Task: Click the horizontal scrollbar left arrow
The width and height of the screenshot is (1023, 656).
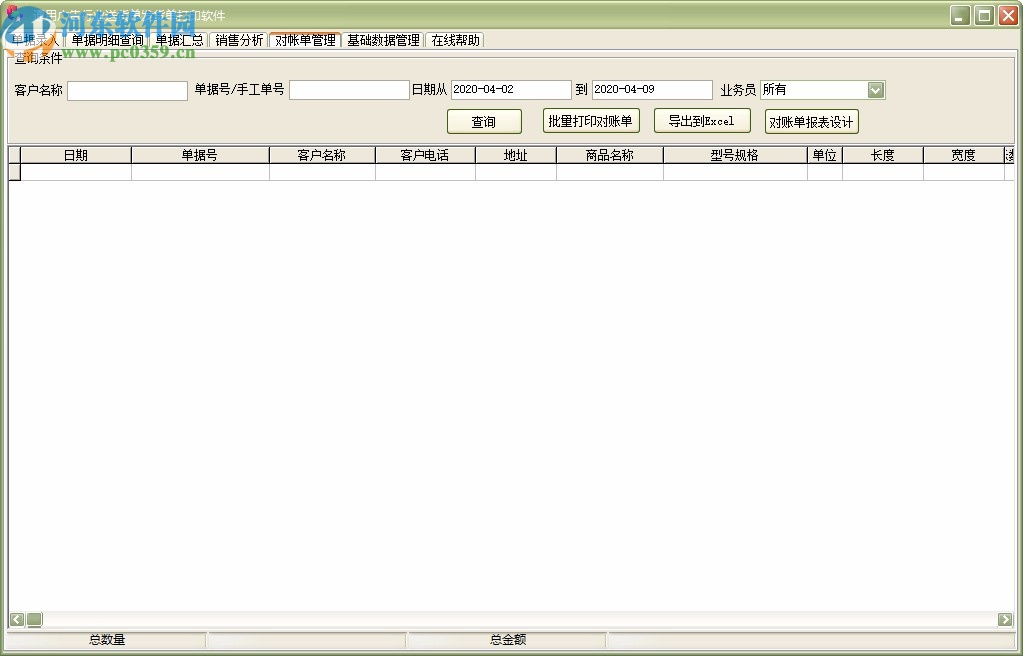Action: [x=17, y=619]
